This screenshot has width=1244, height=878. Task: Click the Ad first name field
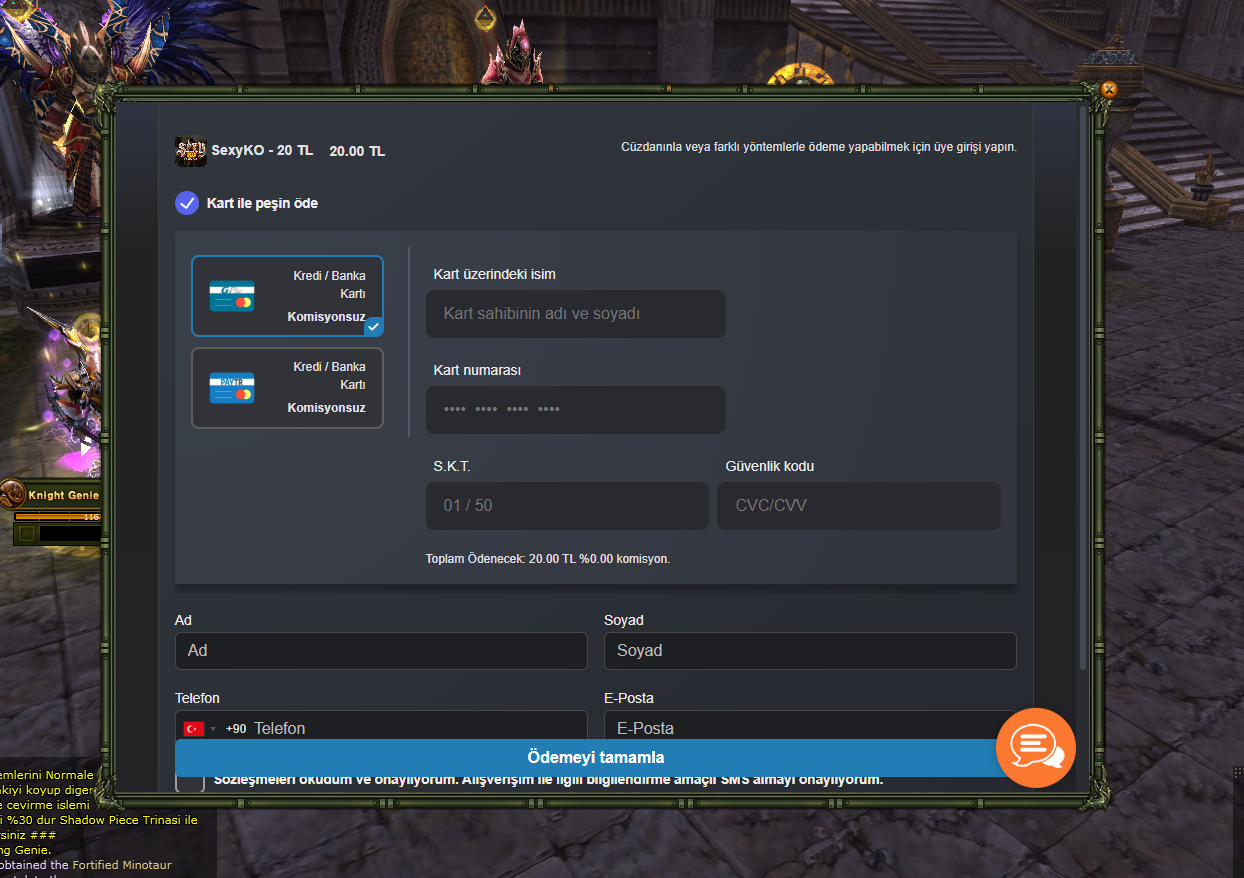coord(381,651)
